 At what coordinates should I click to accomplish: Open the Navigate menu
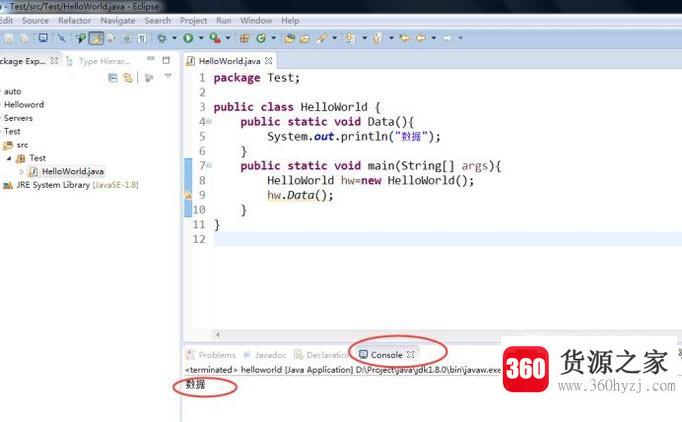click(117, 20)
